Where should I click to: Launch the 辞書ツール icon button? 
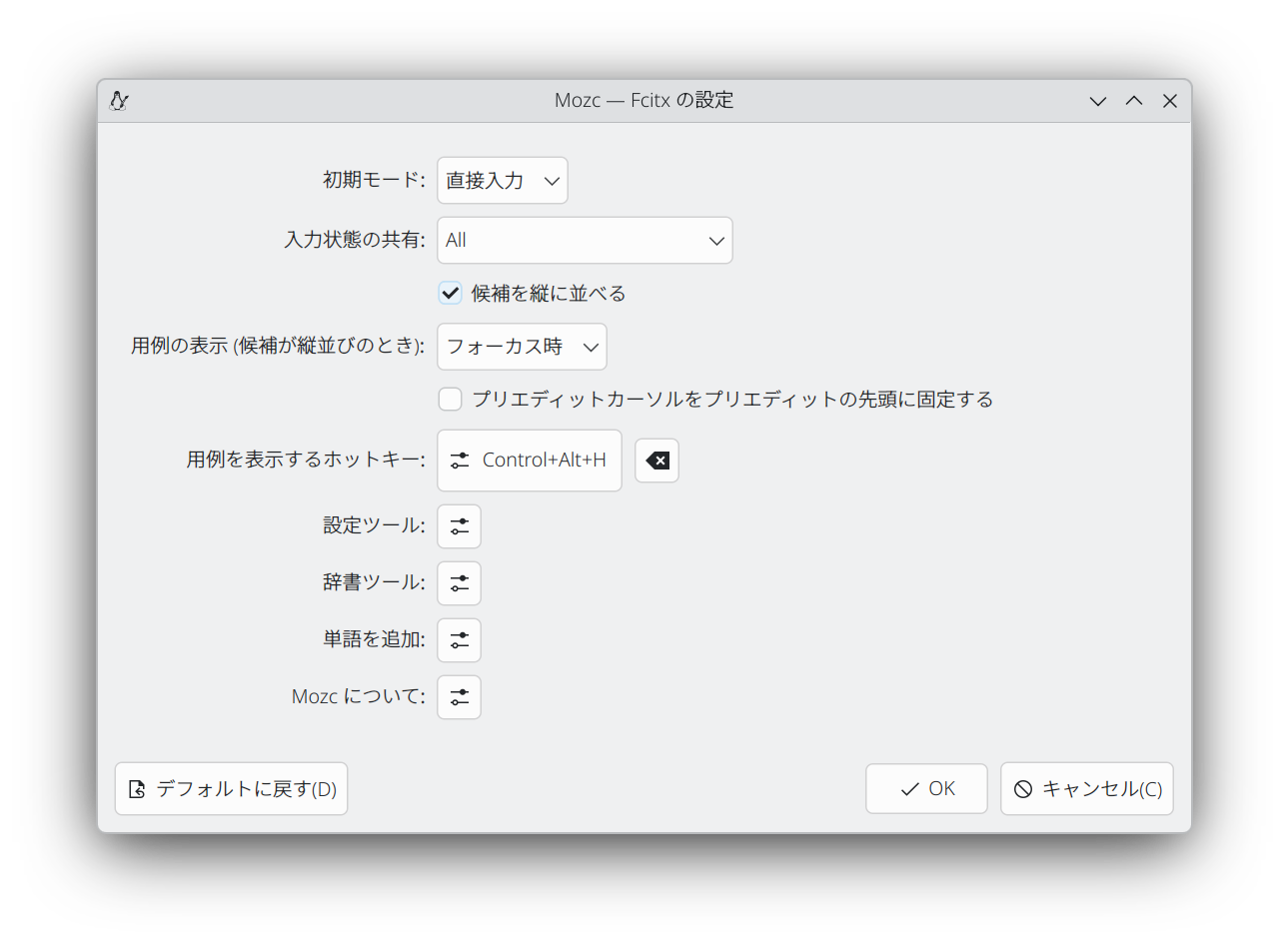459,583
